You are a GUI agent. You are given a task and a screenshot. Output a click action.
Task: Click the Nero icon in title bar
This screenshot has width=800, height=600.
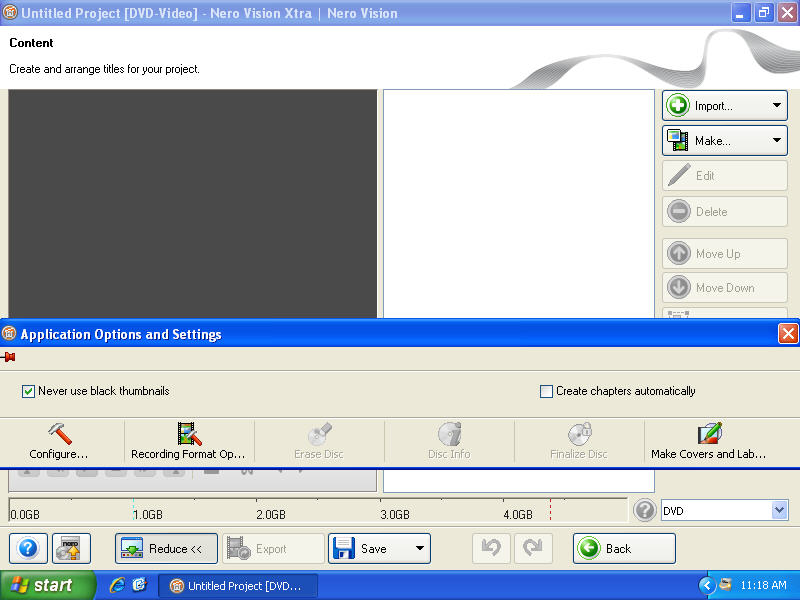tap(10, 12)
